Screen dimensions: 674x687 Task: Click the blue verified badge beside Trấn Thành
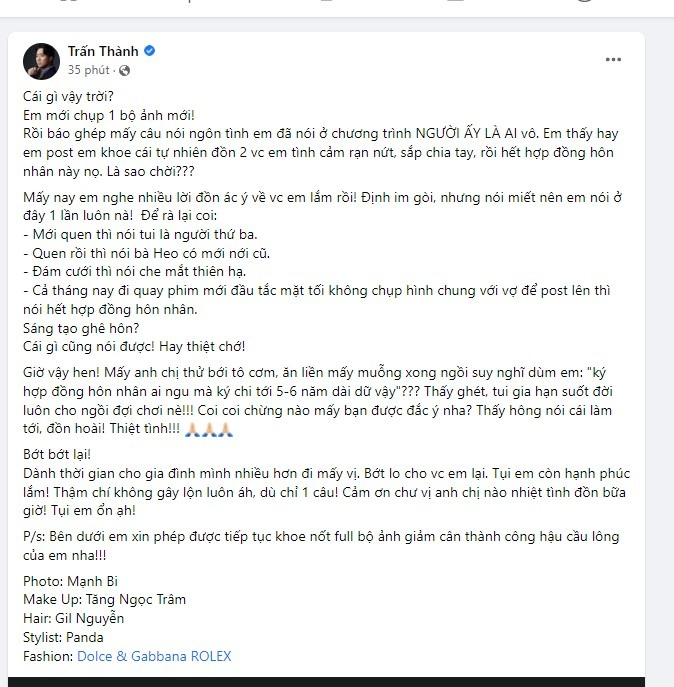[149, 51]
